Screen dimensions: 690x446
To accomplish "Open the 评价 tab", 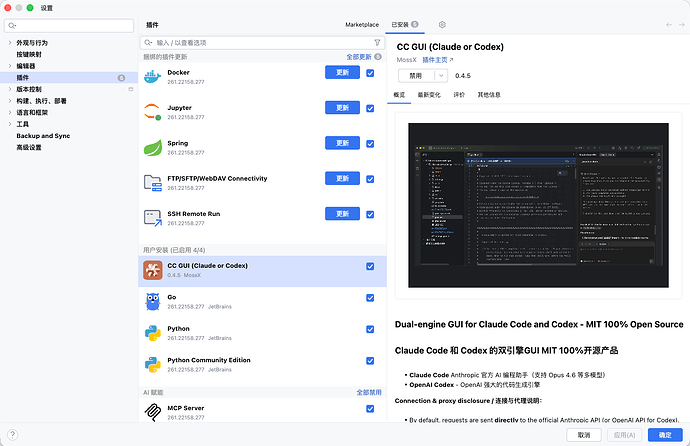I will [x=459, y=95].
